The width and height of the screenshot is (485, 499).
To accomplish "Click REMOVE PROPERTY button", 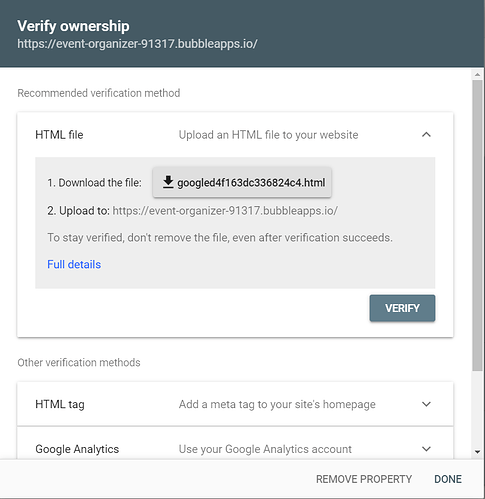I will click(364, 479).
